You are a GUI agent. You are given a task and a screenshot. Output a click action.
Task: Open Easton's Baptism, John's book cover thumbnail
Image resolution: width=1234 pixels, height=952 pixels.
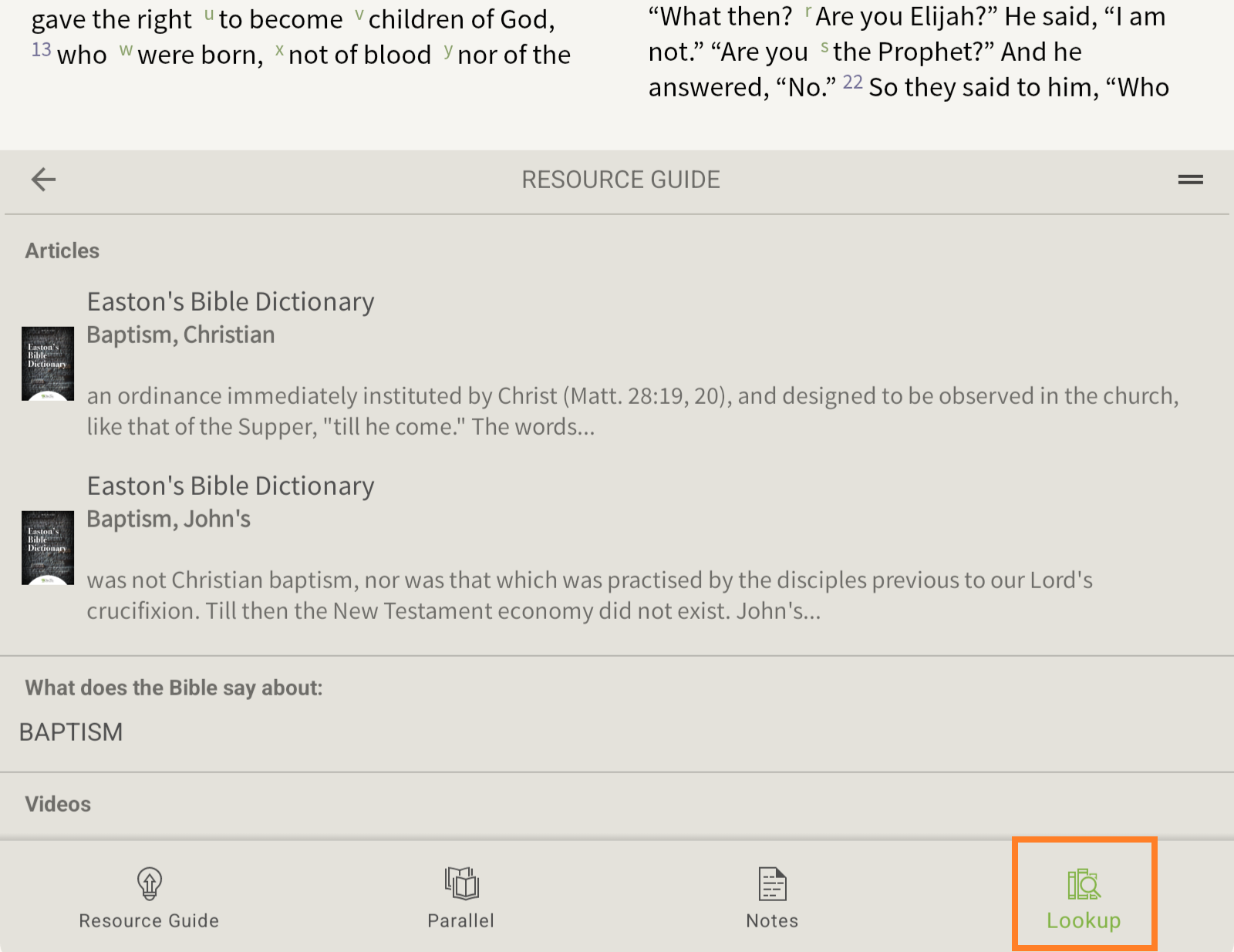[x=48, y=548]
